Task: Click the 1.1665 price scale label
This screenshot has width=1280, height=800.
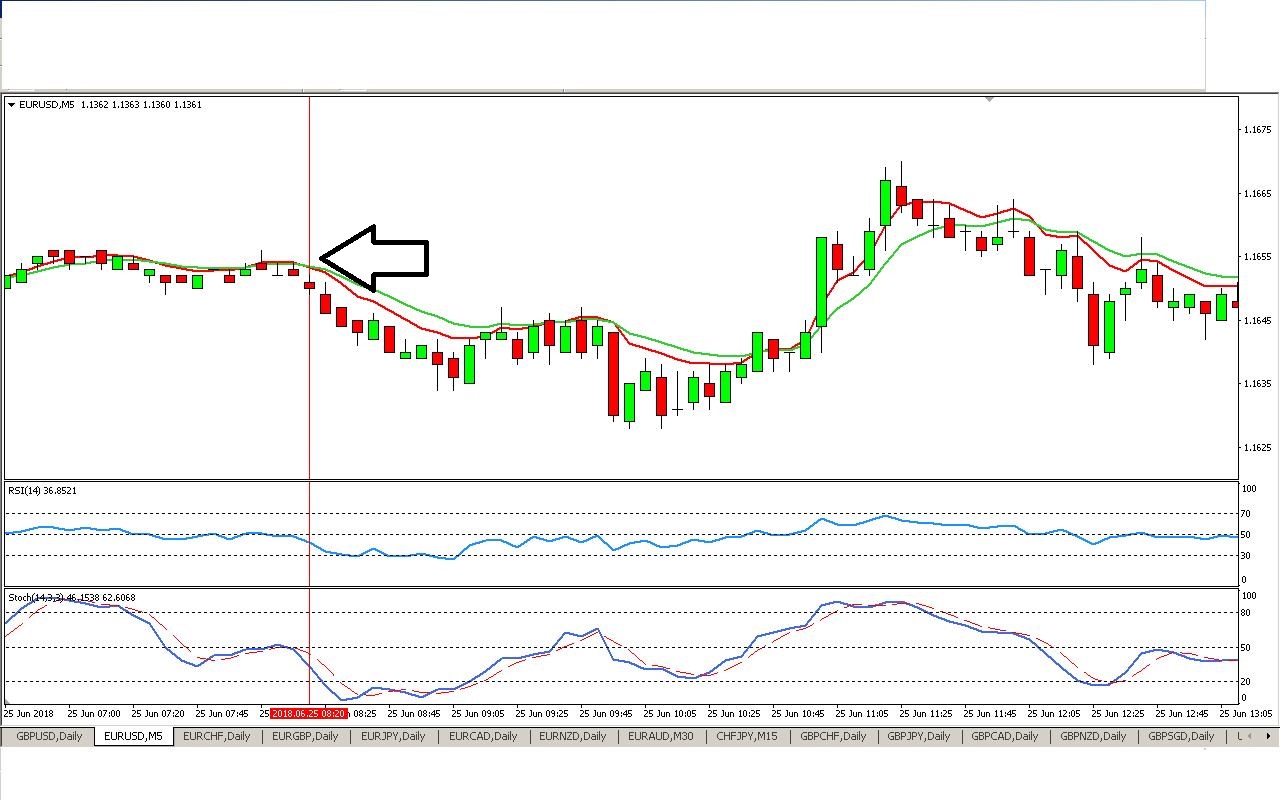Action: click(1257, 193)
